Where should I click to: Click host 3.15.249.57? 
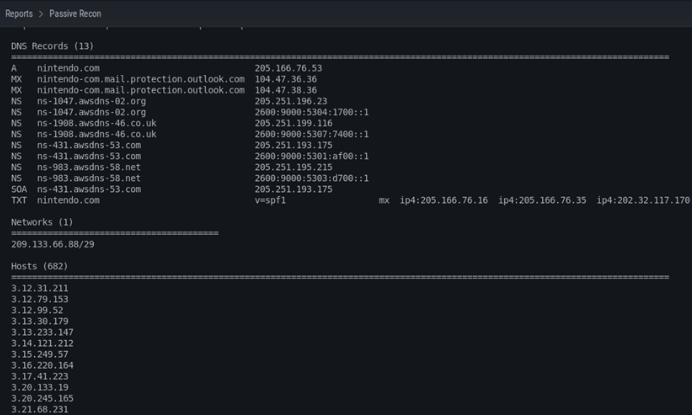tap(40, 355)
